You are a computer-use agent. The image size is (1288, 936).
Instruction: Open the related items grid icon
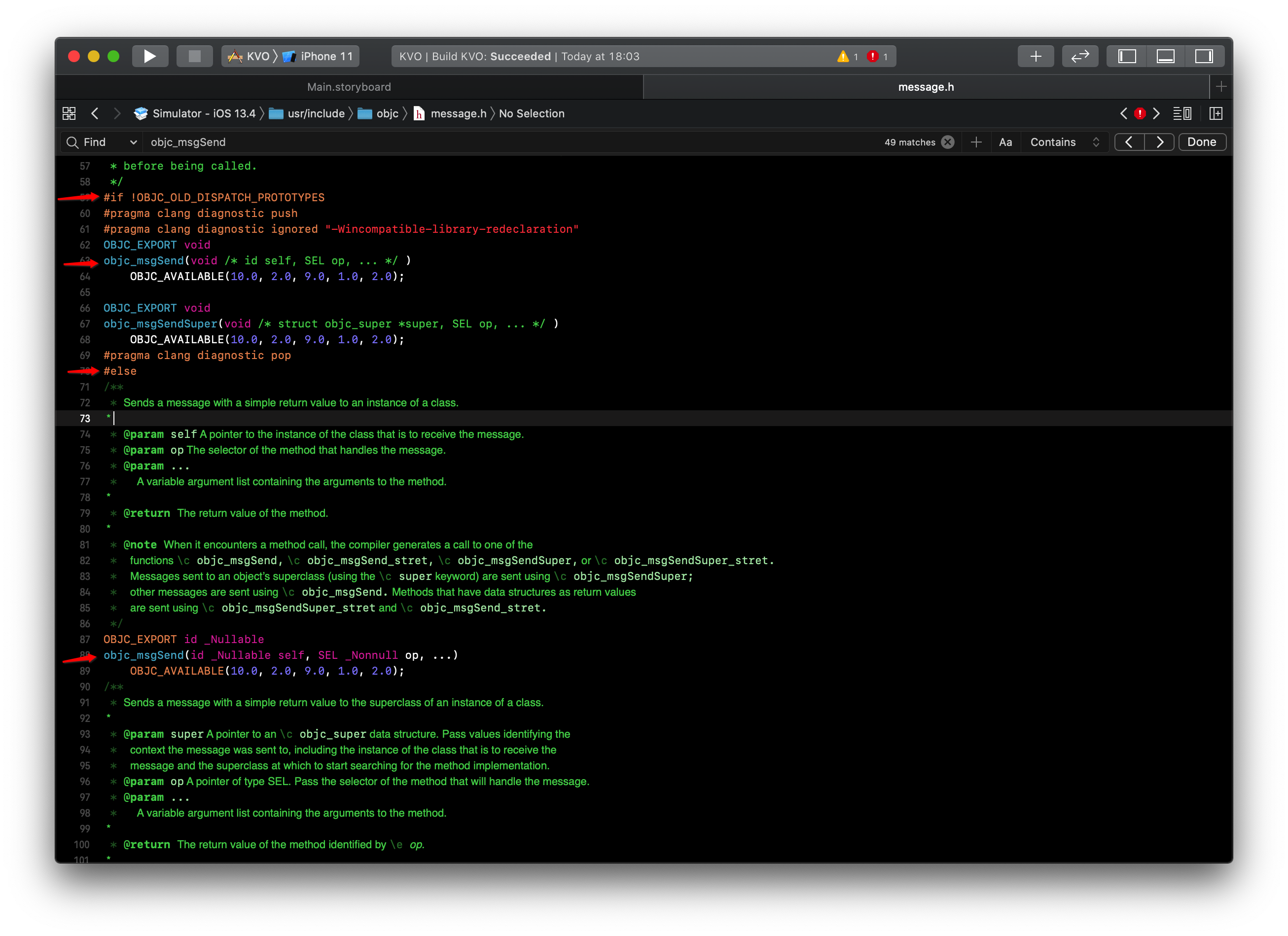click(70, 113)
